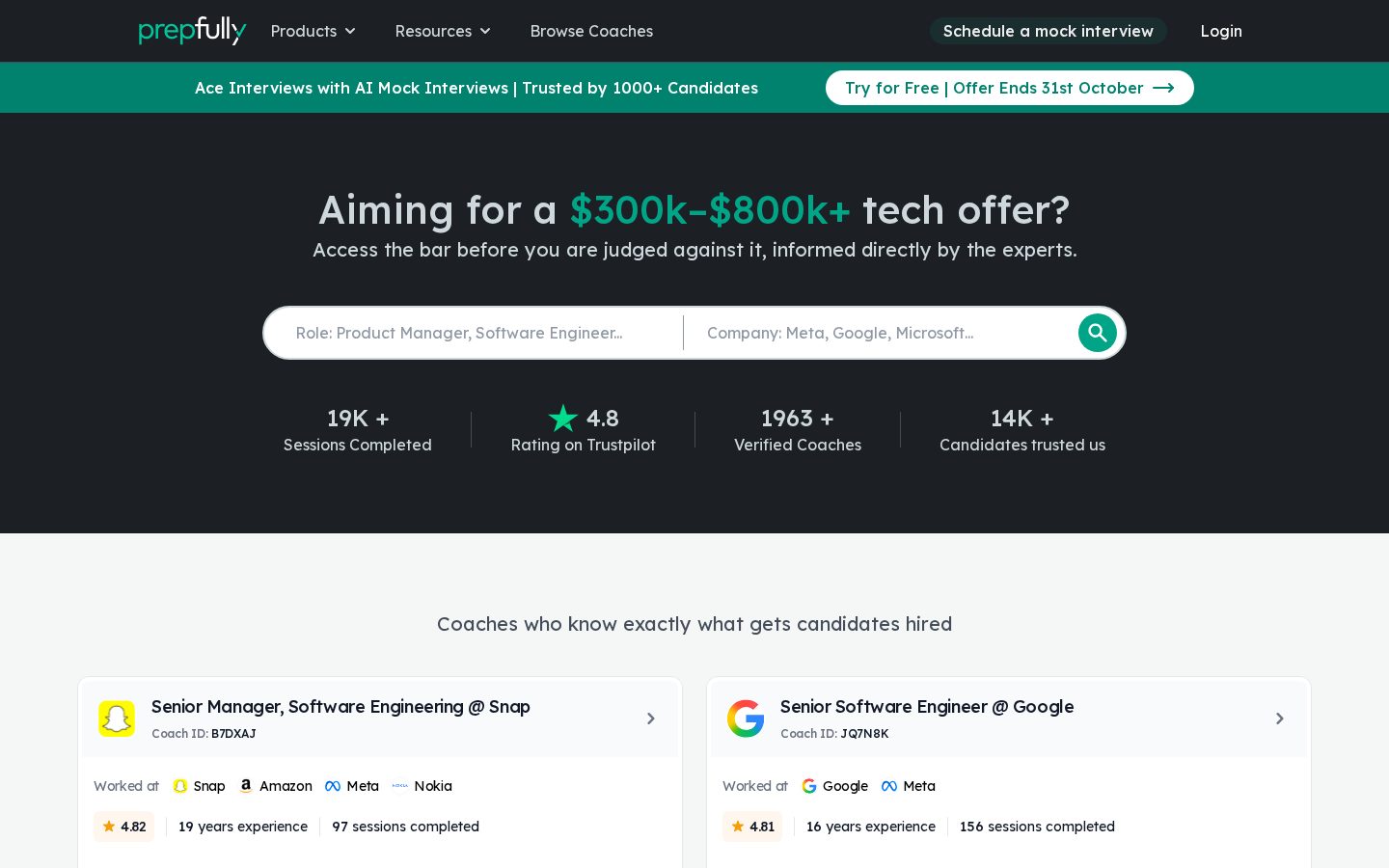Click the Snapchat ghost logo in coach card
Image resolution: width=1389 pixels, height=868 pixels.
click(x=117, y=719)
